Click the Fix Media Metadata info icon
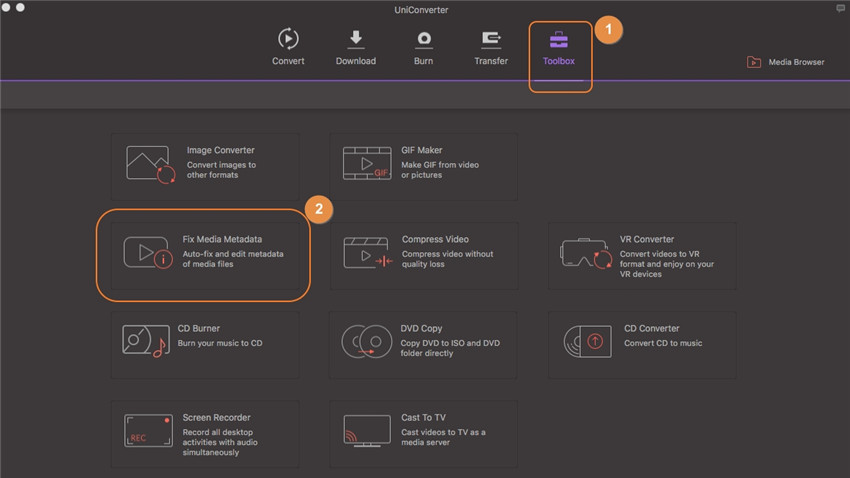This screenshot has width=850, height=478. point(148,253)
